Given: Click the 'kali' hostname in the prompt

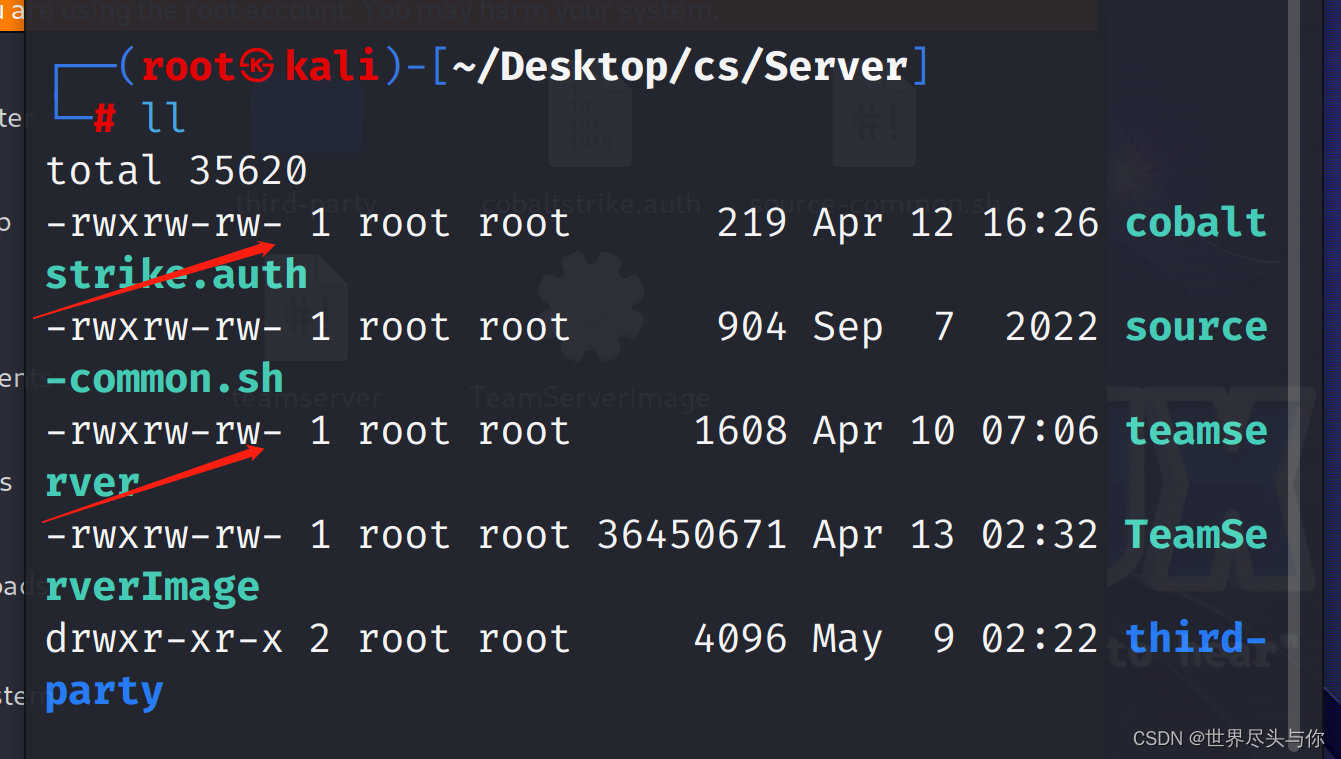Looking at the screenshot, I should (x=332, y=67).
